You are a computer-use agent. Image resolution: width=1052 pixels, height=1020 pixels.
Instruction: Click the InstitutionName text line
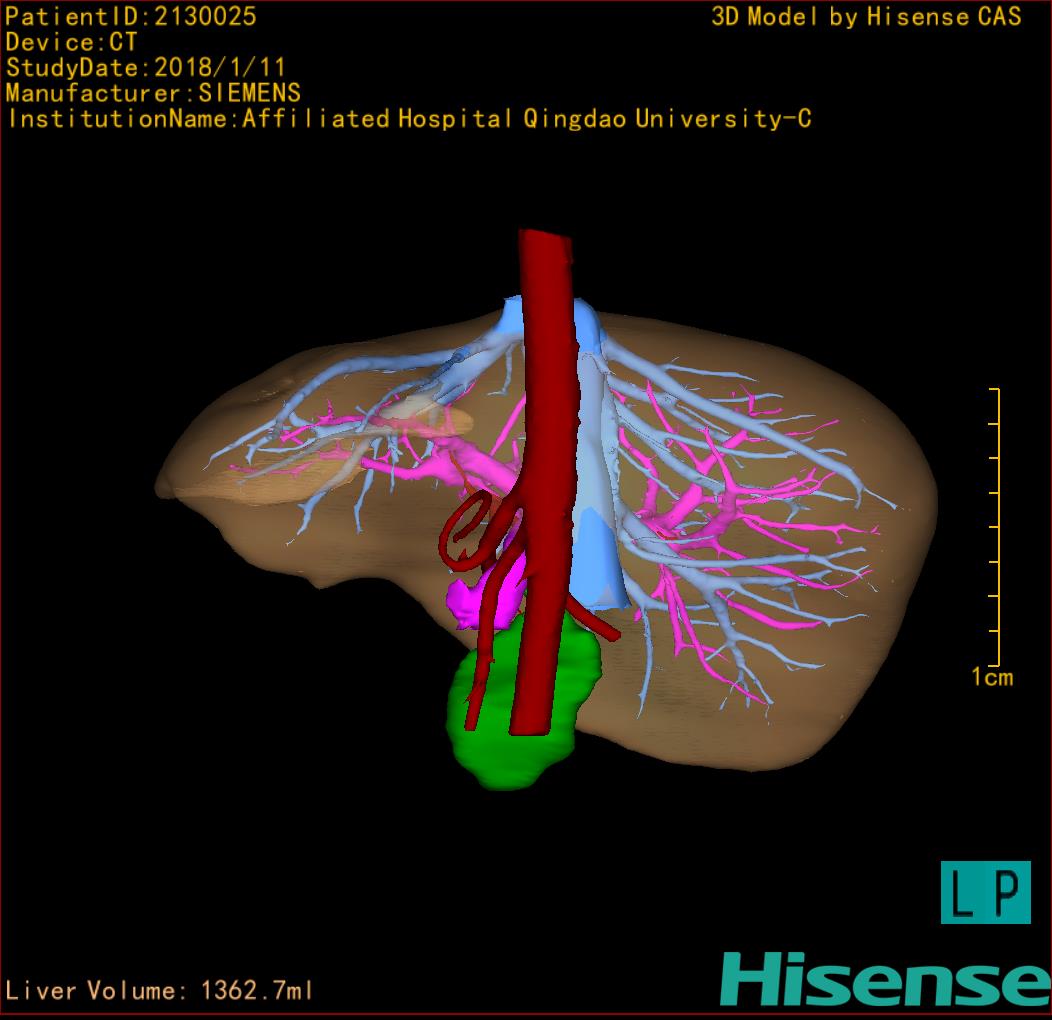pos(409,119)
